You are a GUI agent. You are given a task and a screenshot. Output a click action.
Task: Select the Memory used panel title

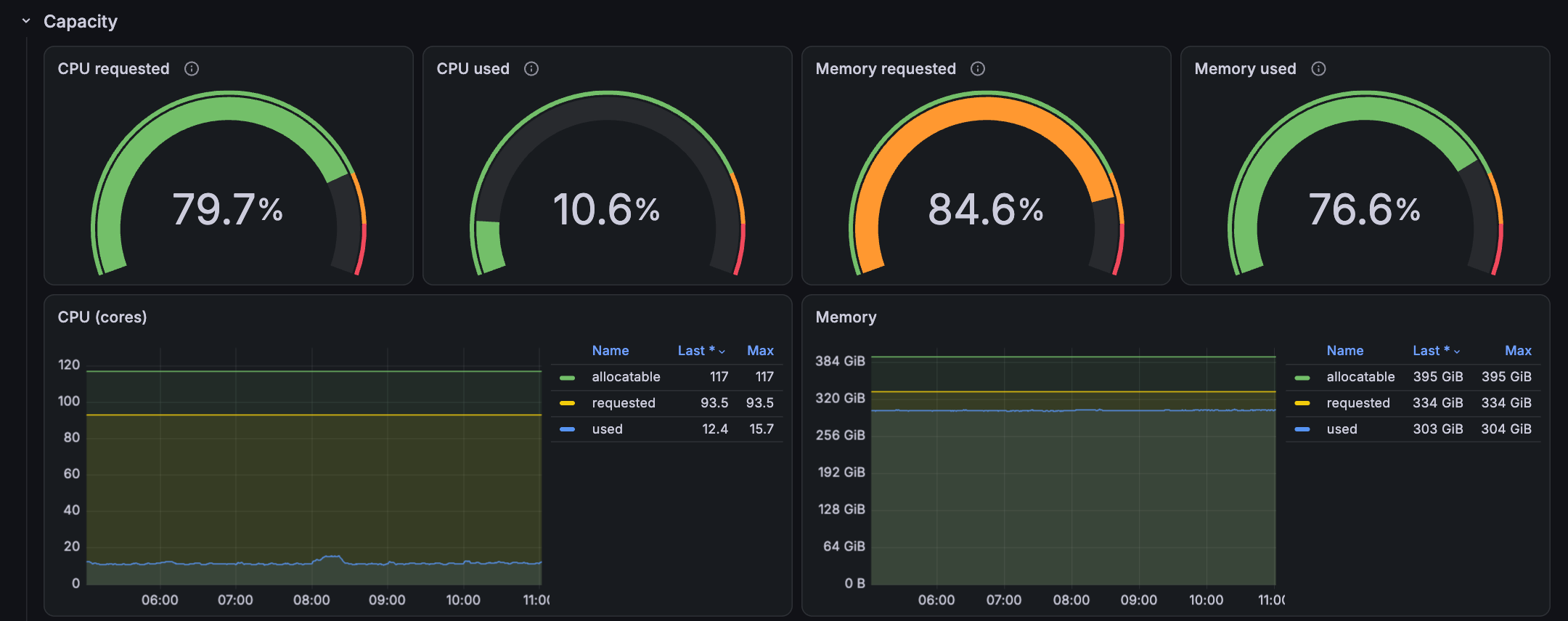(1245, 69)
